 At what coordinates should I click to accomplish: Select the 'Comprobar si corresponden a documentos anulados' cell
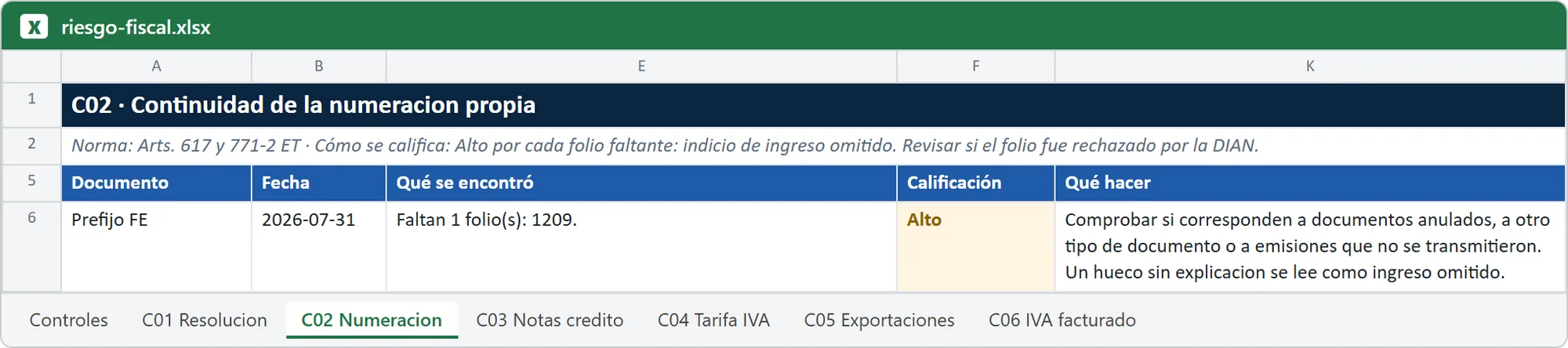tap(1310, 247)
